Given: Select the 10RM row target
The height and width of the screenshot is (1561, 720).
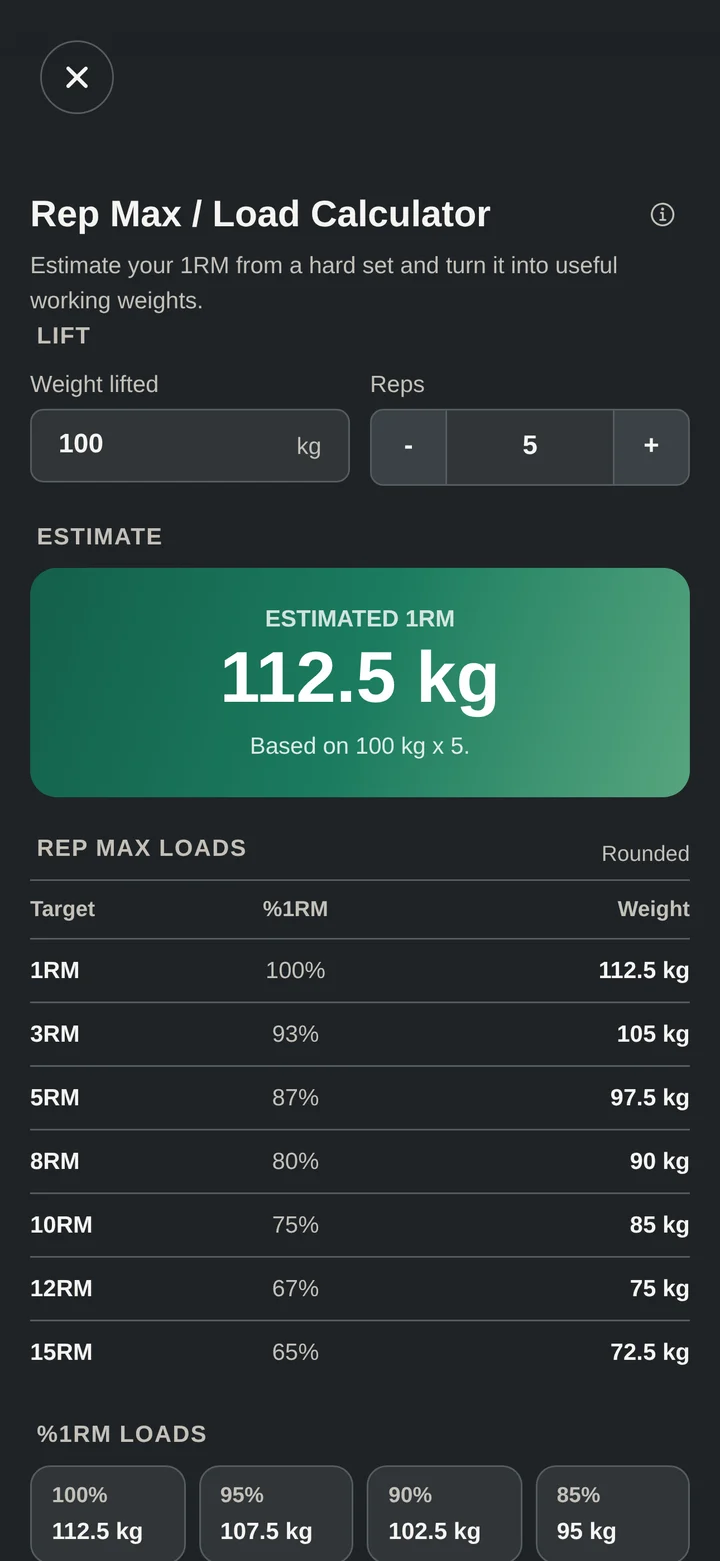Looking at the screenshot, I should click(61, 1225).
